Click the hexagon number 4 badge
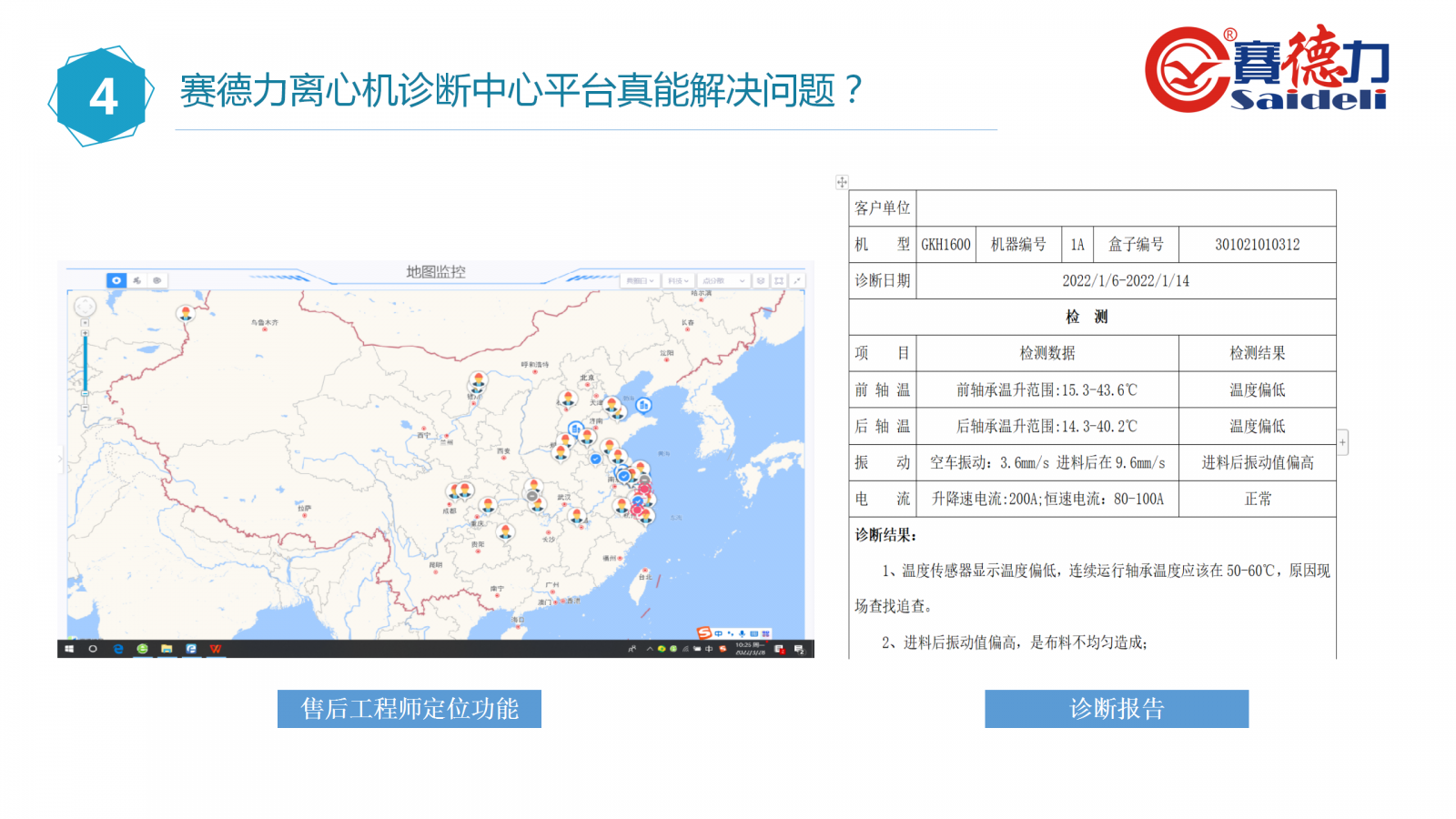The width and height of the screenshot is (1456, 819). [101, 96]
